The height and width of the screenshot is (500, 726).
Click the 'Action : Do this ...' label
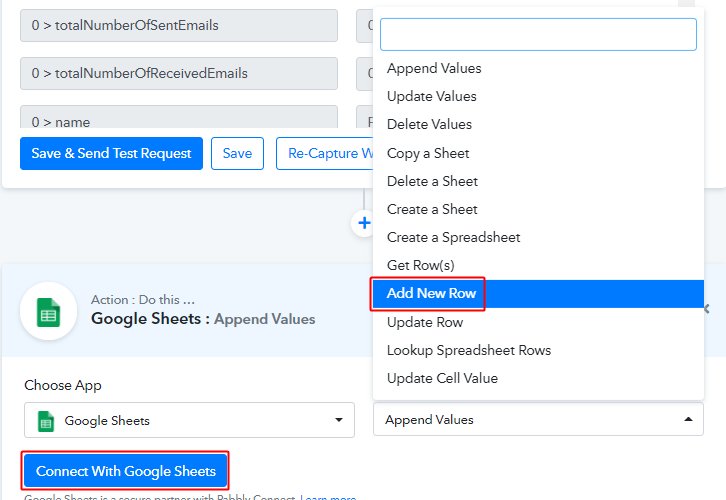pyautogui.click(x=143, y=300)
